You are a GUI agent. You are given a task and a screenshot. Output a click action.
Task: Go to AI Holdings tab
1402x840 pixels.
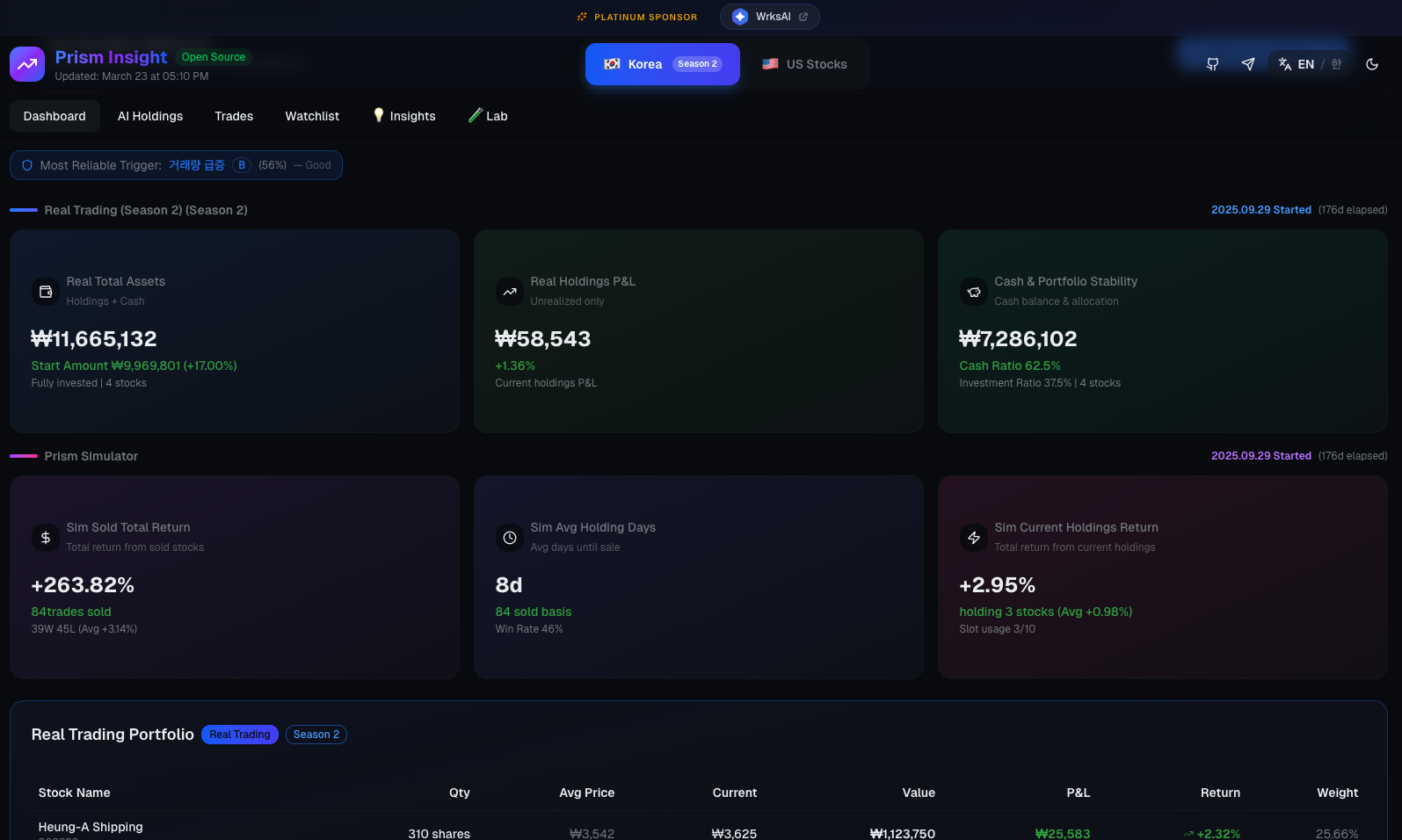click(150, 116)
